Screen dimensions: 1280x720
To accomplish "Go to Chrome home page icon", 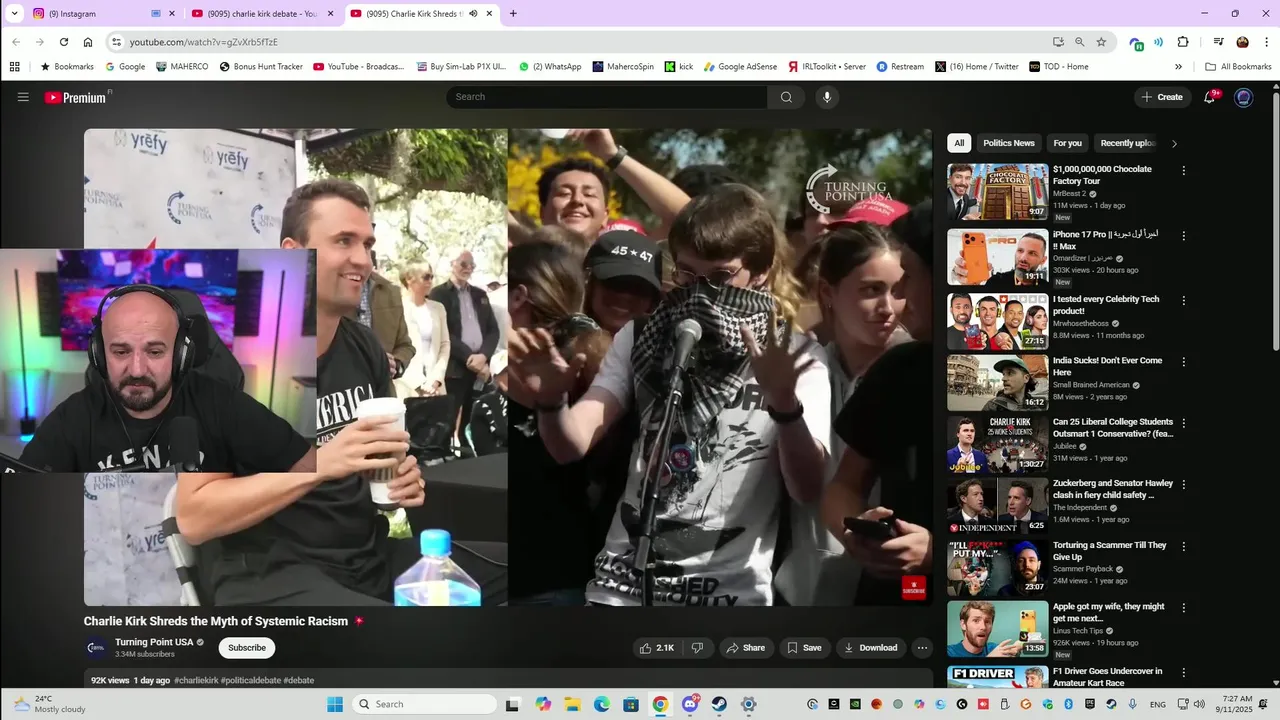I will click(88, 42).
